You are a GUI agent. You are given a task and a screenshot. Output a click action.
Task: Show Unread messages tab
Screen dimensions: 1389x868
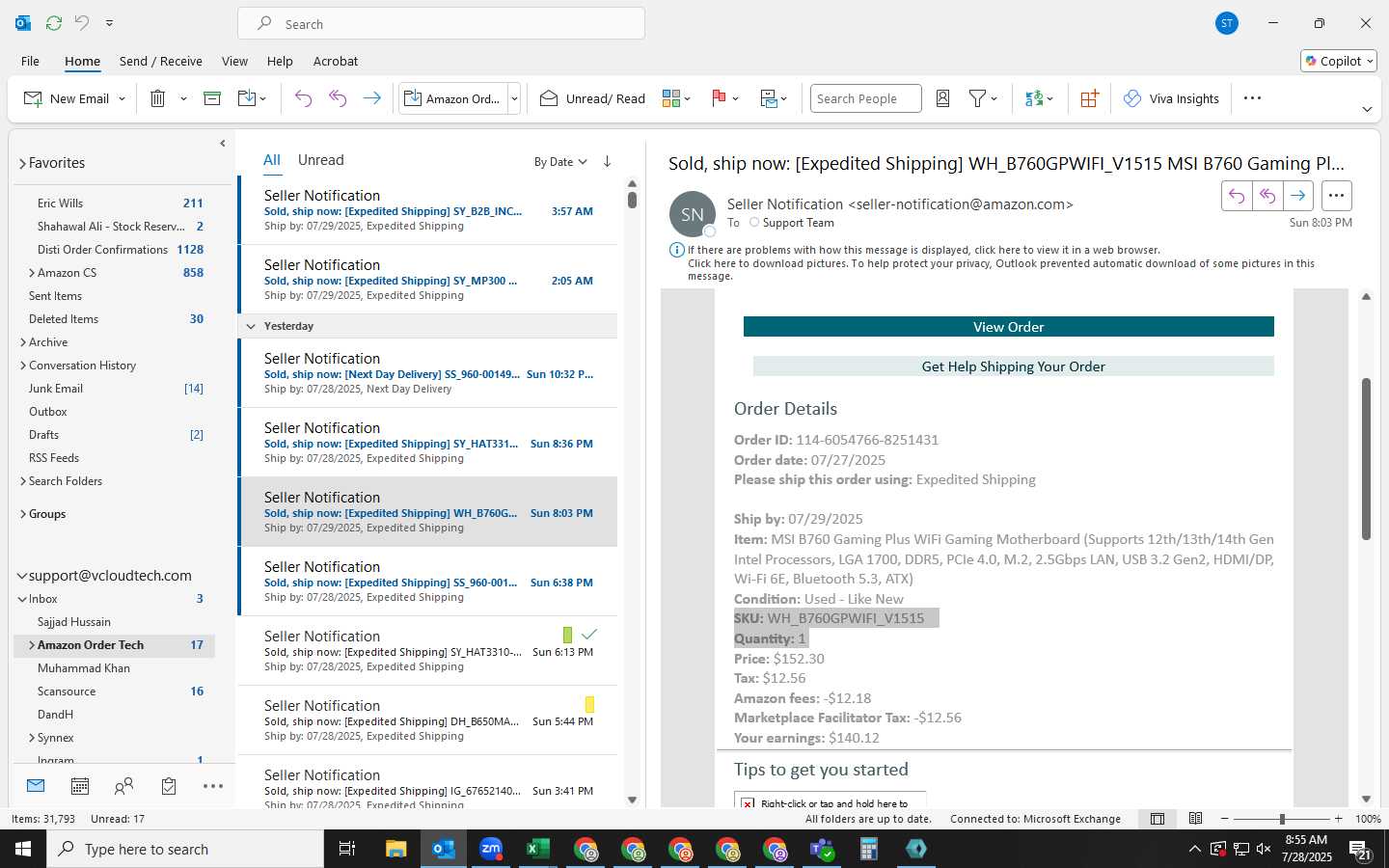320,160
